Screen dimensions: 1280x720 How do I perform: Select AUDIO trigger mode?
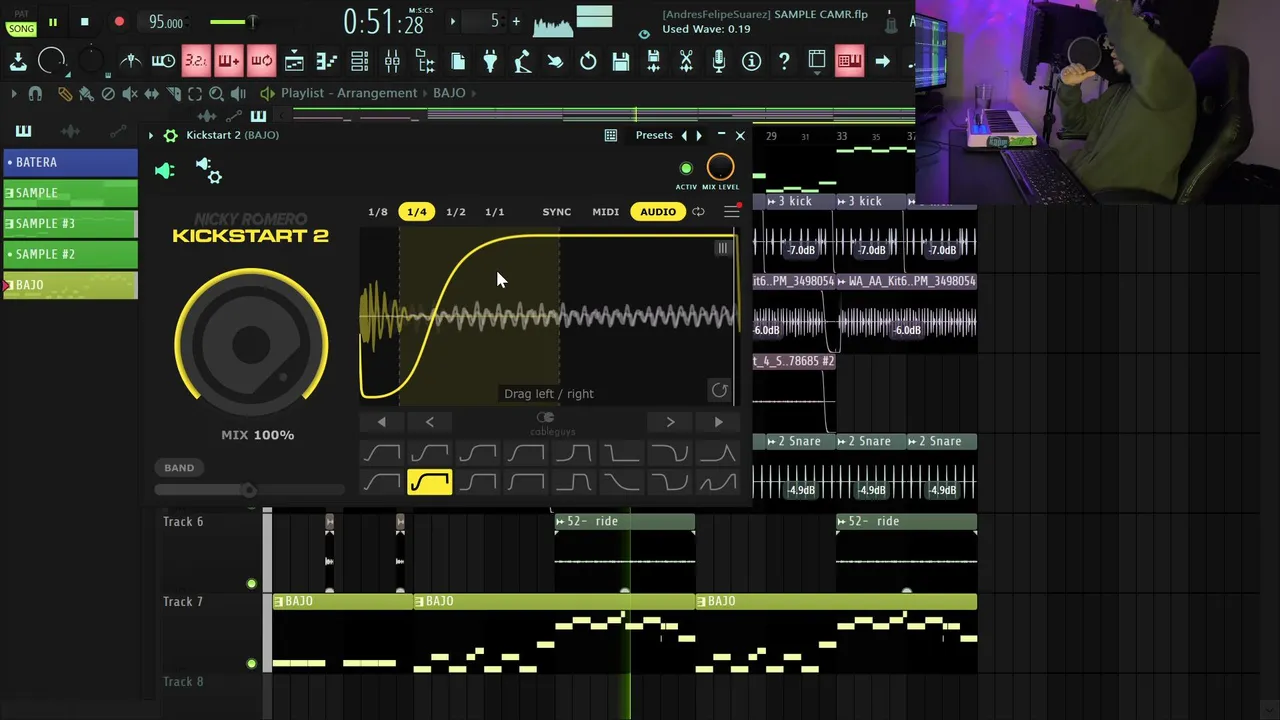(658, 212)
